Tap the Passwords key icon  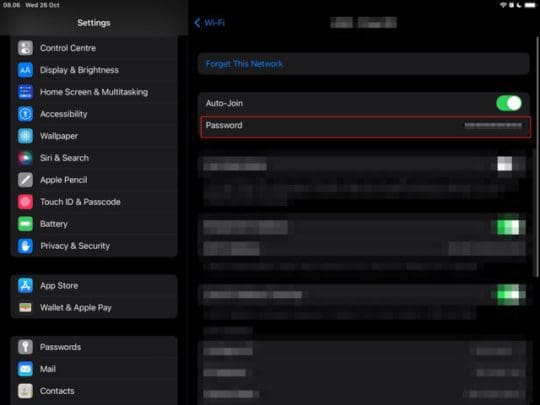(x=25, y=347)
